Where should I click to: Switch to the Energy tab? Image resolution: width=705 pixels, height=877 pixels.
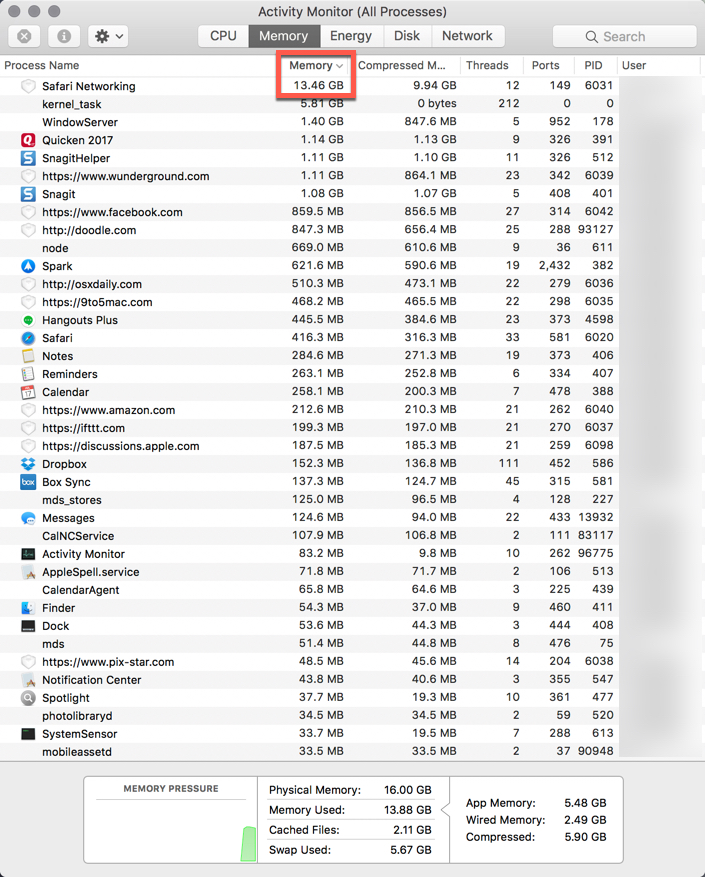pos(351,36)
